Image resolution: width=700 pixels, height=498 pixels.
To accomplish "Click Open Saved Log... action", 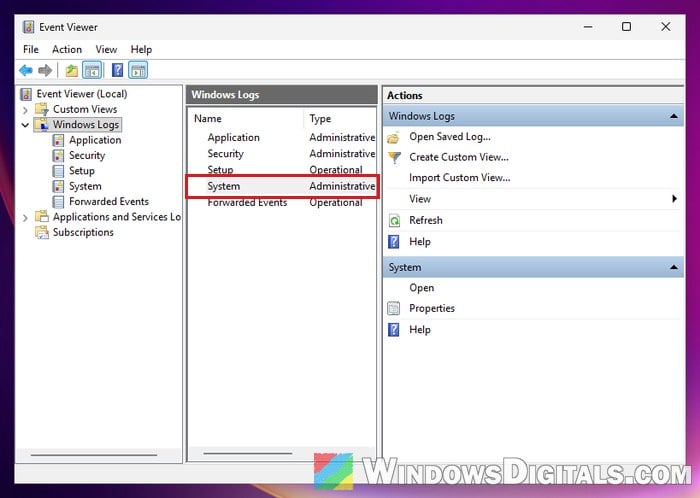I will point(450,137).
